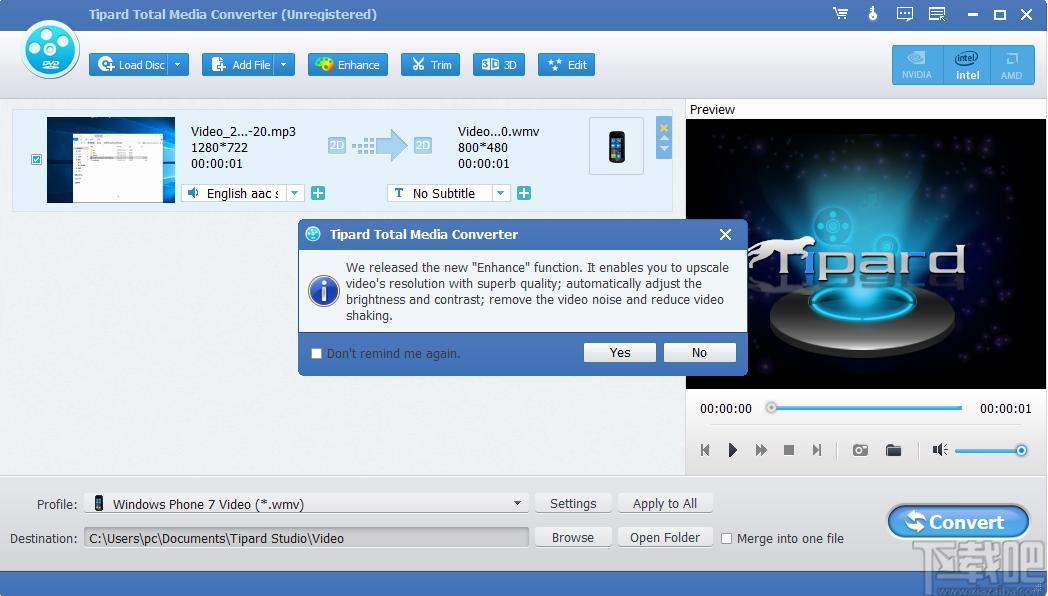The height and width of the screenshot is (596, 1048).
Task: Toggle AMD GPU acceleration
Action: (1012, 65)
